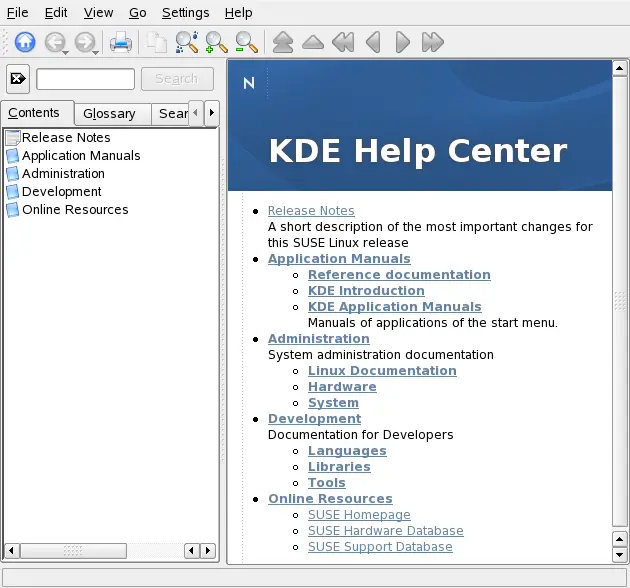Select Online Resources in contents tree
630x588 pixels.
[75, 210]
